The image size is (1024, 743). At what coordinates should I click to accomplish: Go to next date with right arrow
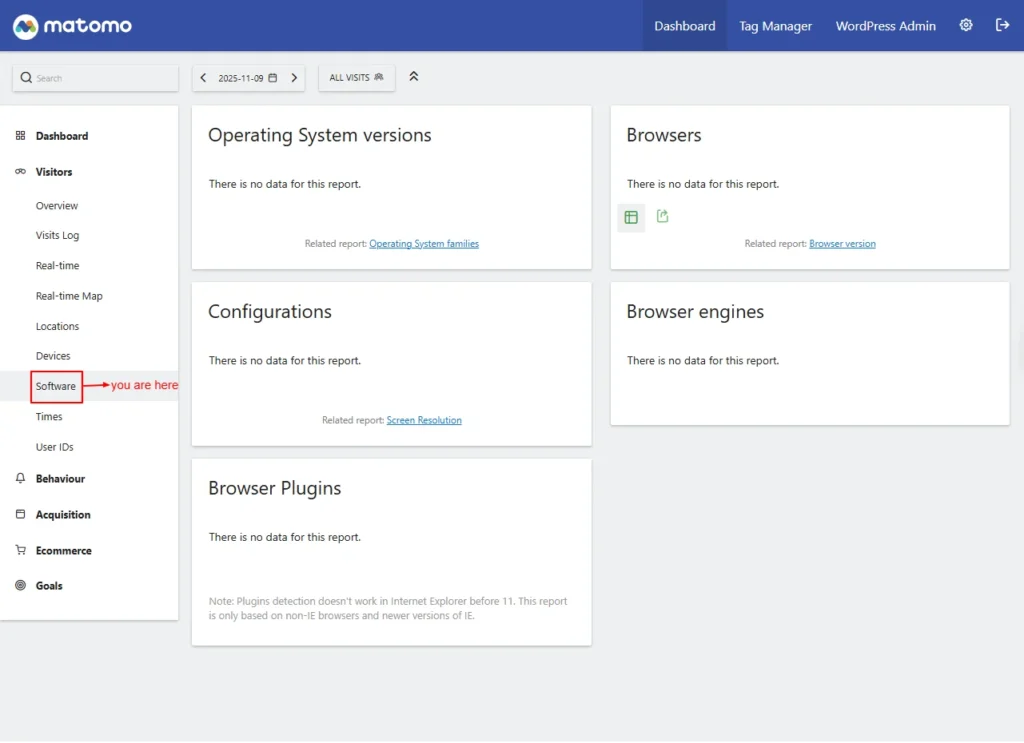(x=294, y=78)
